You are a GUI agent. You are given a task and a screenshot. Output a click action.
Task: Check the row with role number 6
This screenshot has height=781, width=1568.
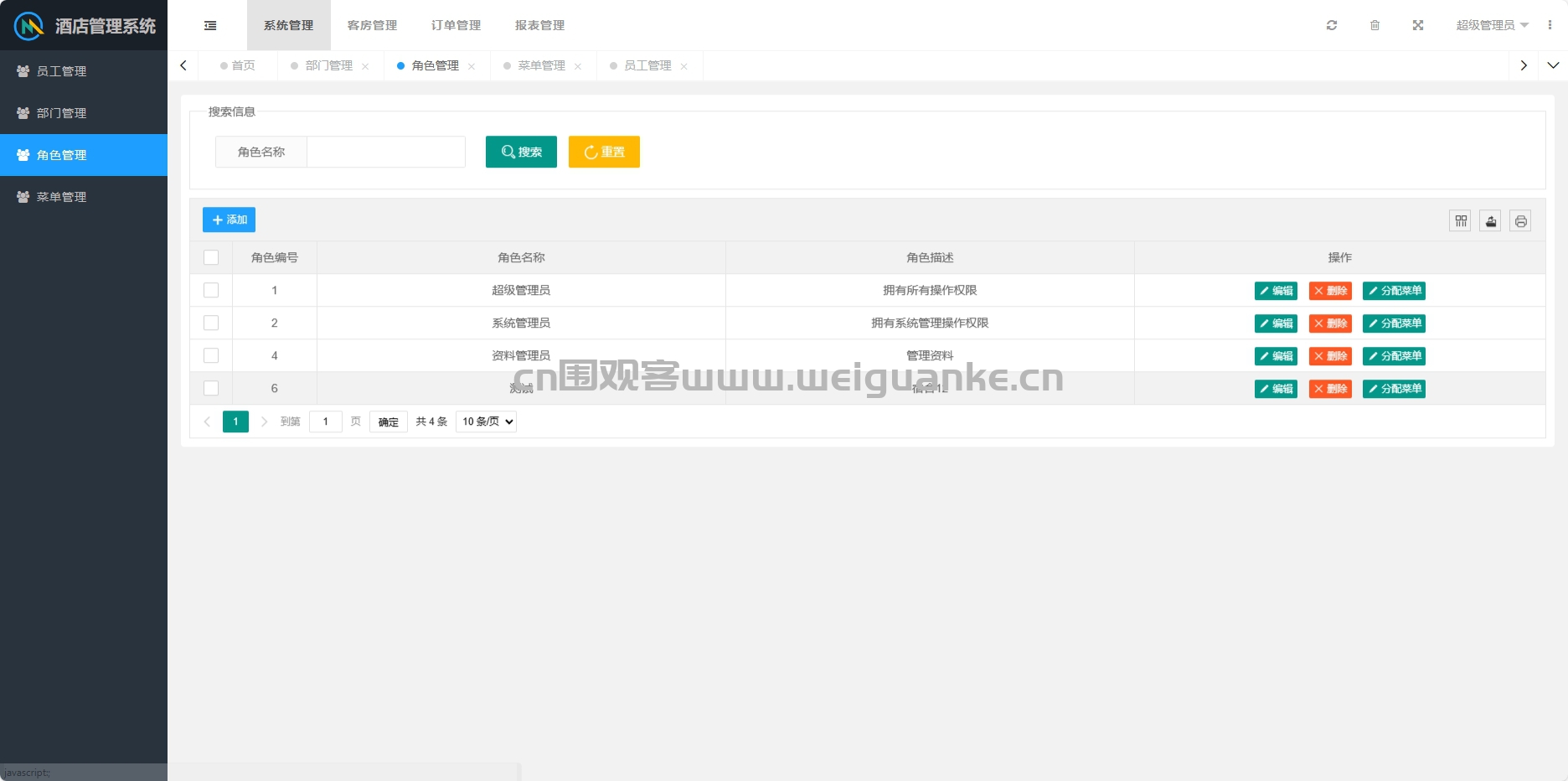[211, 388]
